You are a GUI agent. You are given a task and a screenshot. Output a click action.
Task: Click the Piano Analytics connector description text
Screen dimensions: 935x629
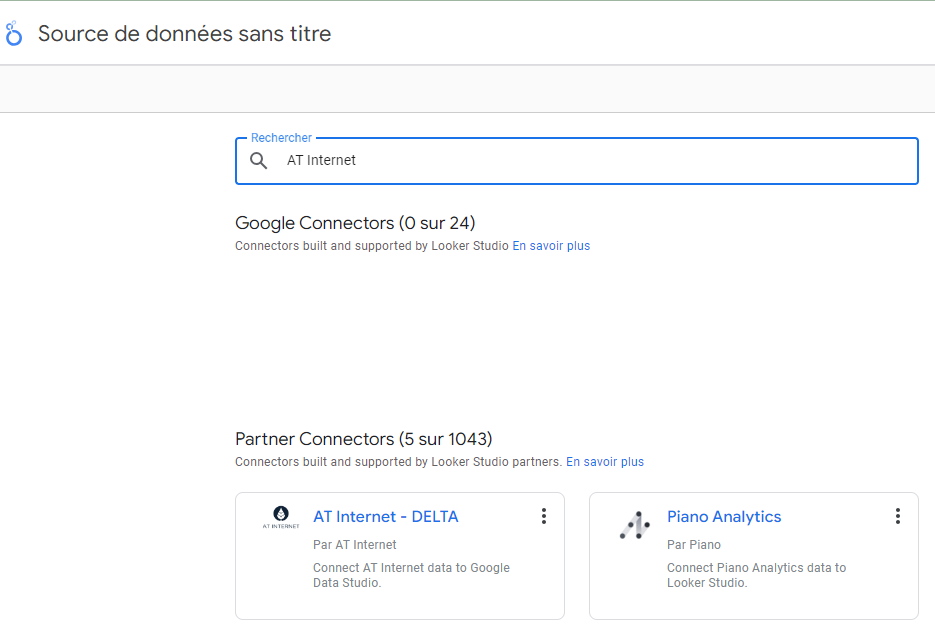[756, 575]
